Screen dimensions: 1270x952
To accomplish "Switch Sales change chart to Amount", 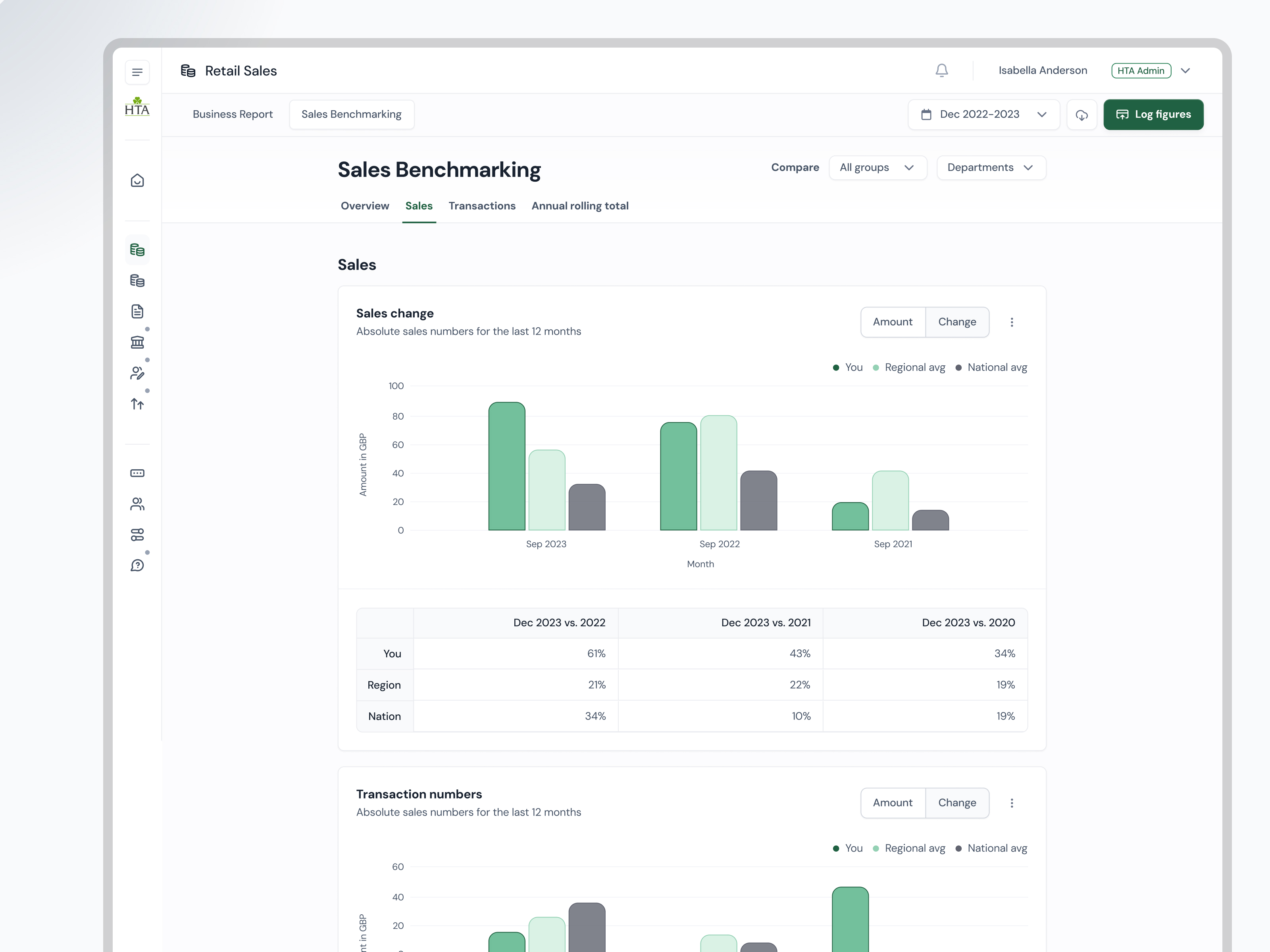I will pos(892,322).
